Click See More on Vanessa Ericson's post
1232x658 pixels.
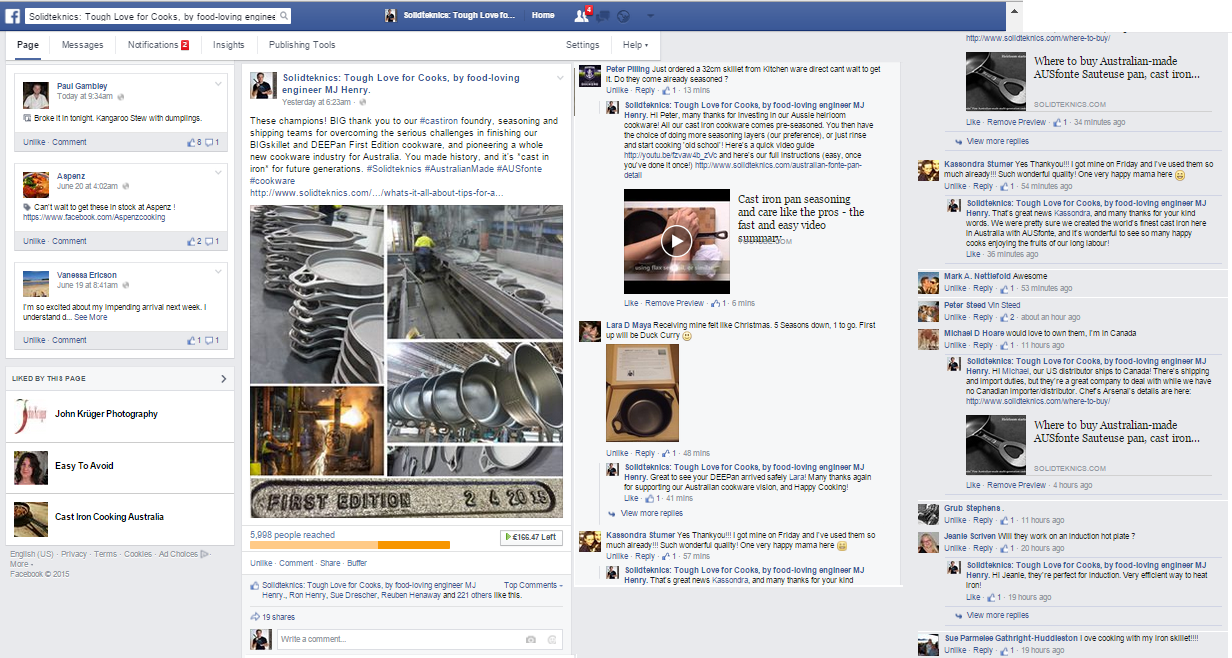point(89,317)
